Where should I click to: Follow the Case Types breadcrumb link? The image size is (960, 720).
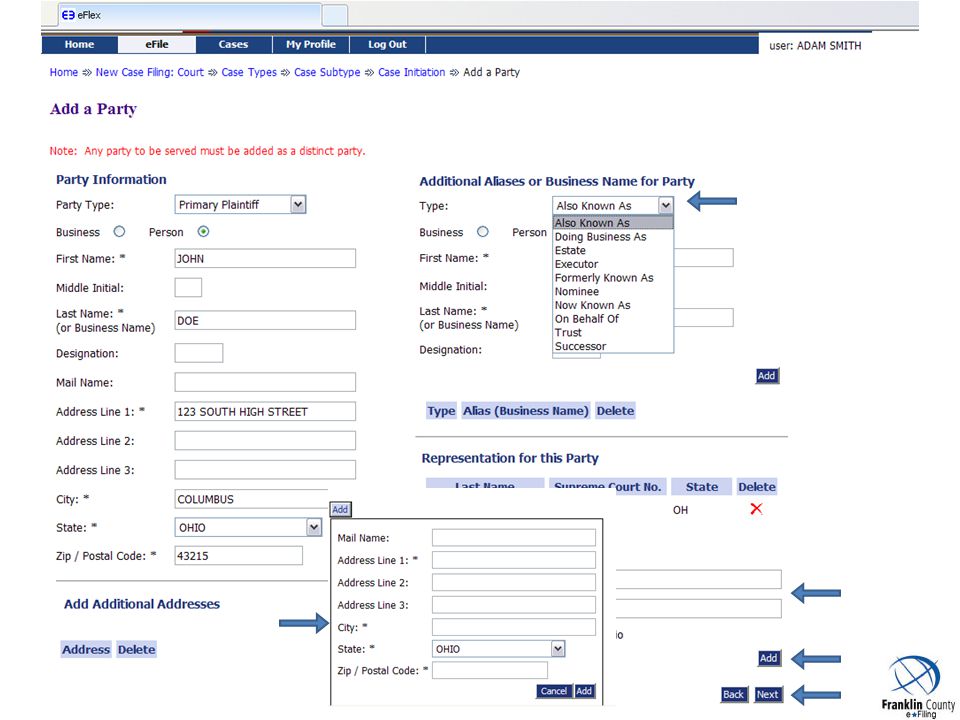249,72
